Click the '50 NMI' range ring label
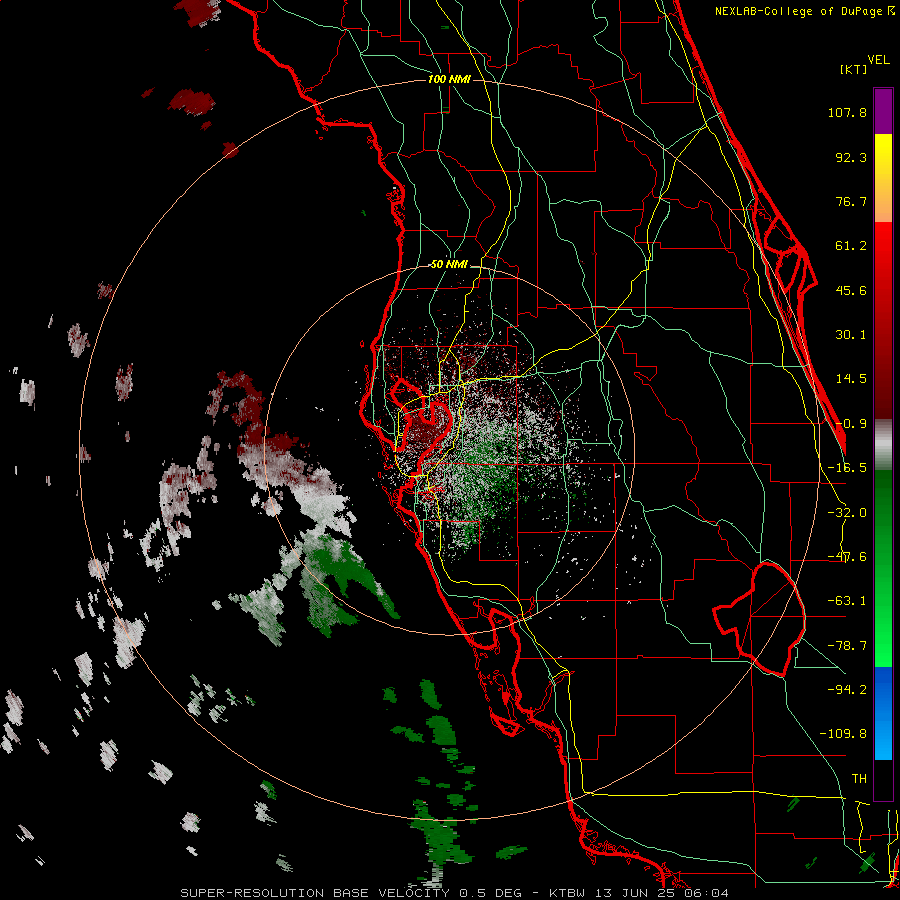This screenshot has width=900, height=900. [x=449, y=265]
